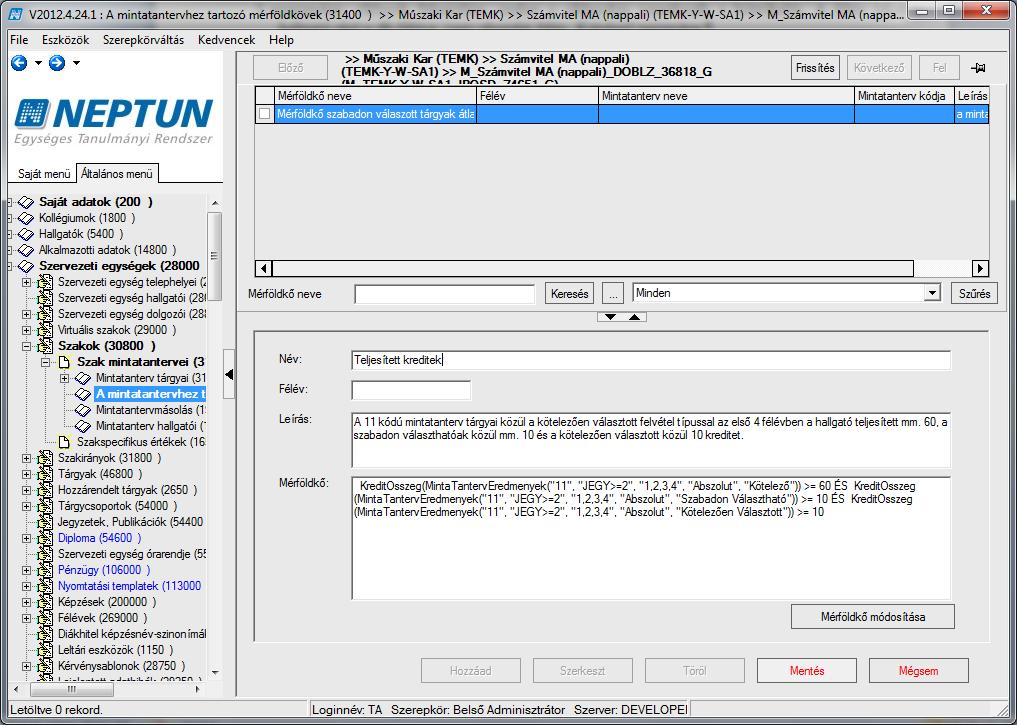1017x725 pixels.
Task: Click the Félévek node icon
Action: click(45, 618)
